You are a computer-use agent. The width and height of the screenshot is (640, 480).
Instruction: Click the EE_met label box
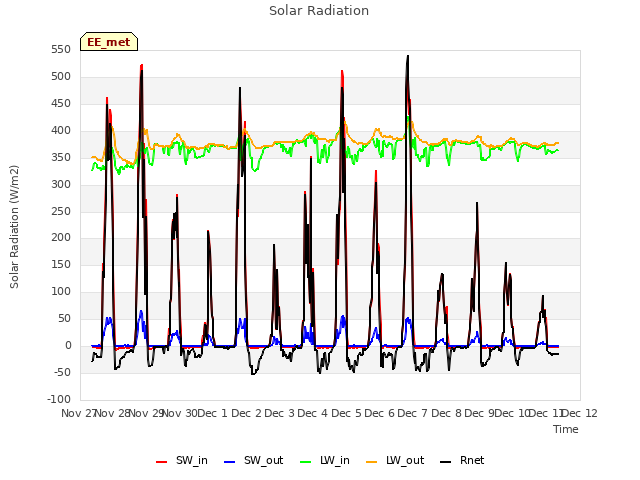(x=109, y=42)
